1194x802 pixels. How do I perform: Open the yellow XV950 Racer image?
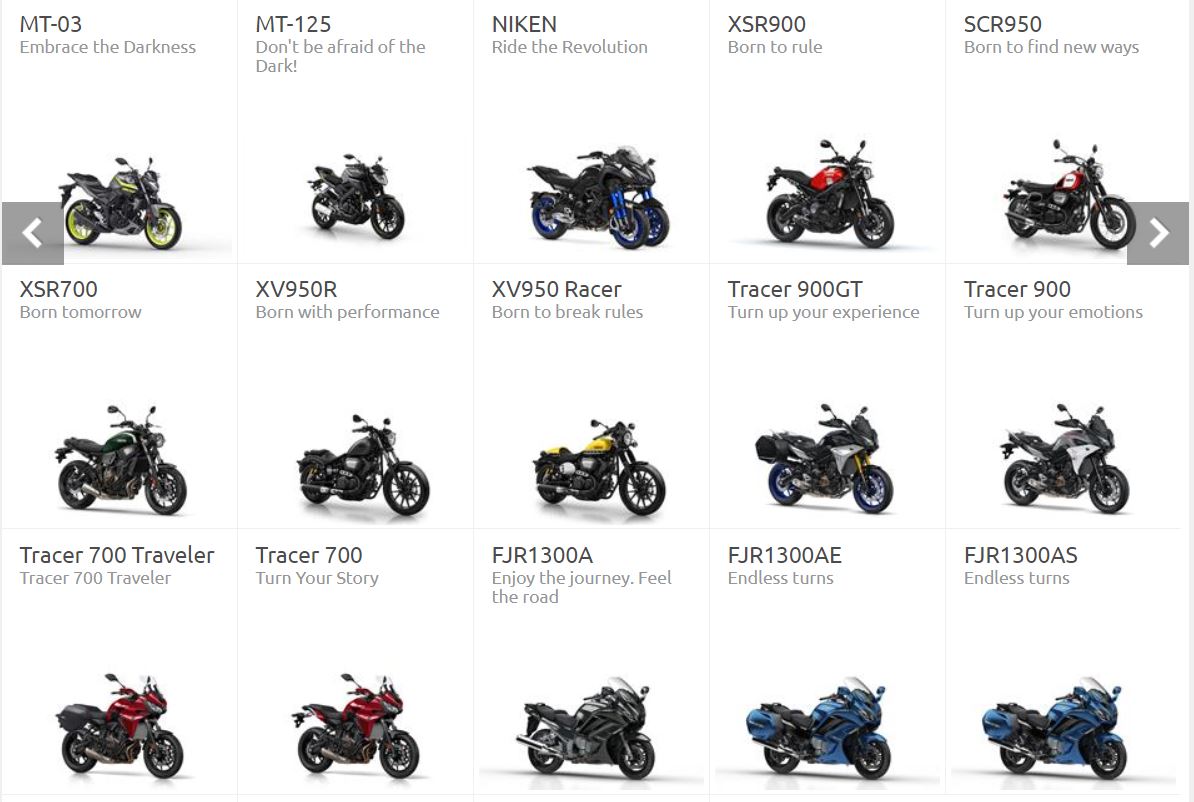(x=599, y=467)
